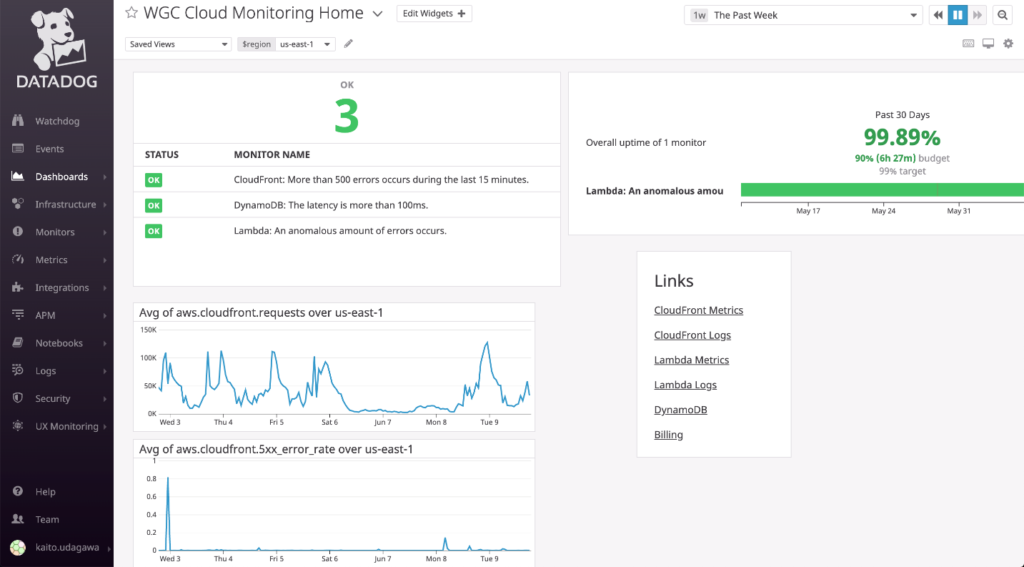Image resolution: width=1024 pixels, height=567 pixels.
Task: Click the TV mode monitor icon
Action: pyautogui.click(x=988, y=44)
